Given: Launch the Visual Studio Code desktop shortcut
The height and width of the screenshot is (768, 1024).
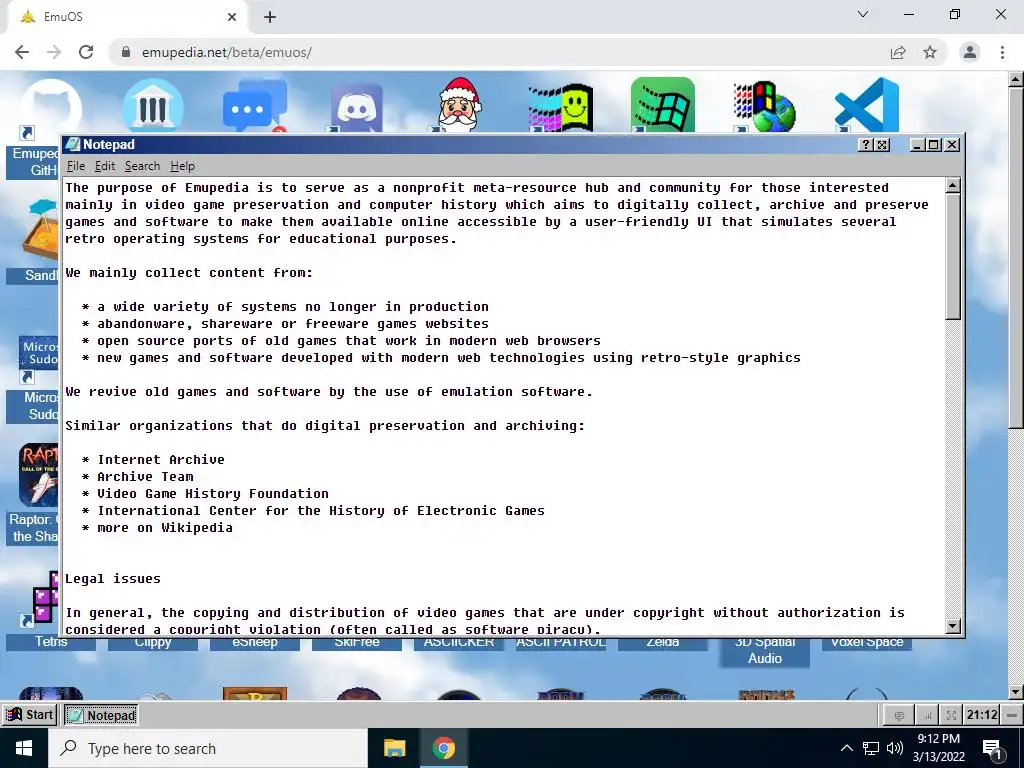Looking at the screenshot, I should coord(867,105).
